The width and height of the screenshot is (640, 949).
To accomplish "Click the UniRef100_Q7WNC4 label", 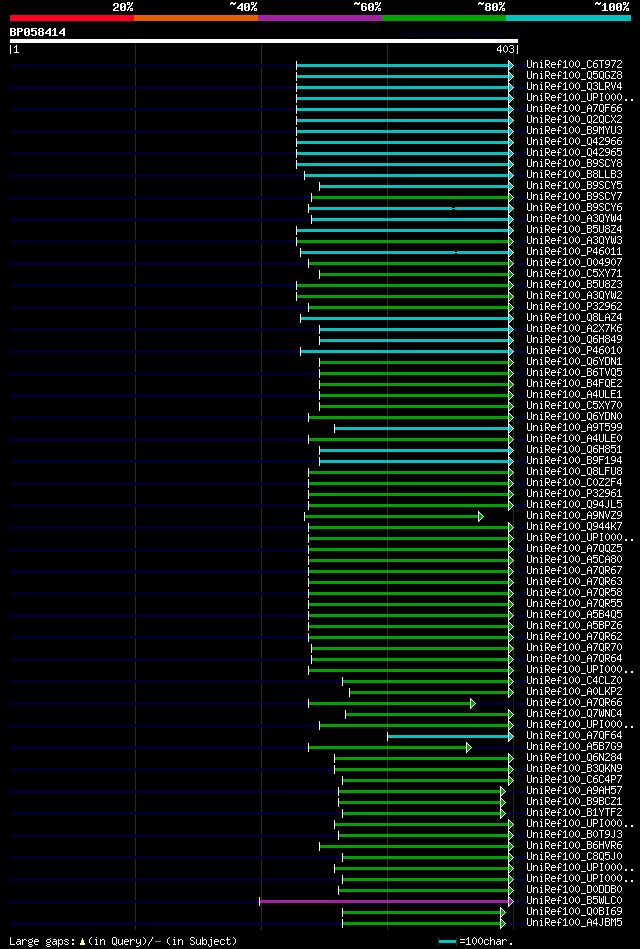I will click(574, 714).
